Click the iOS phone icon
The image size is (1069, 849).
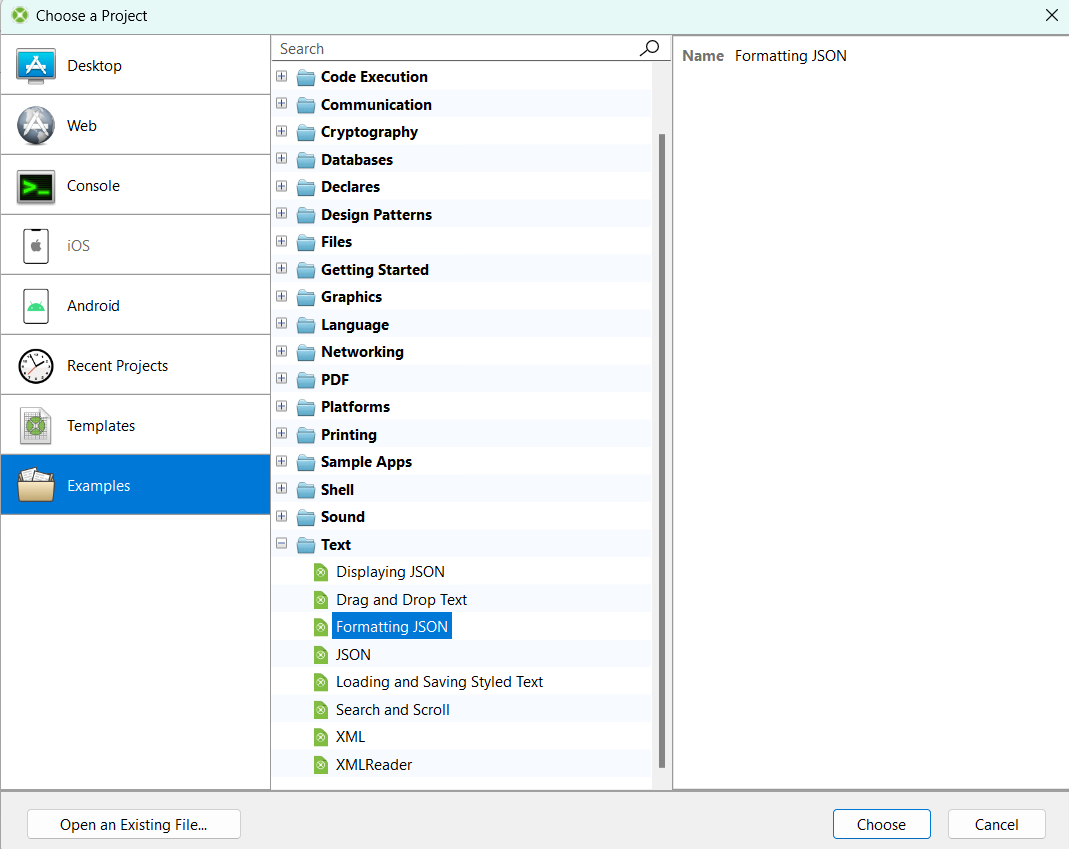pyautogui.click(x=35, y=246)
